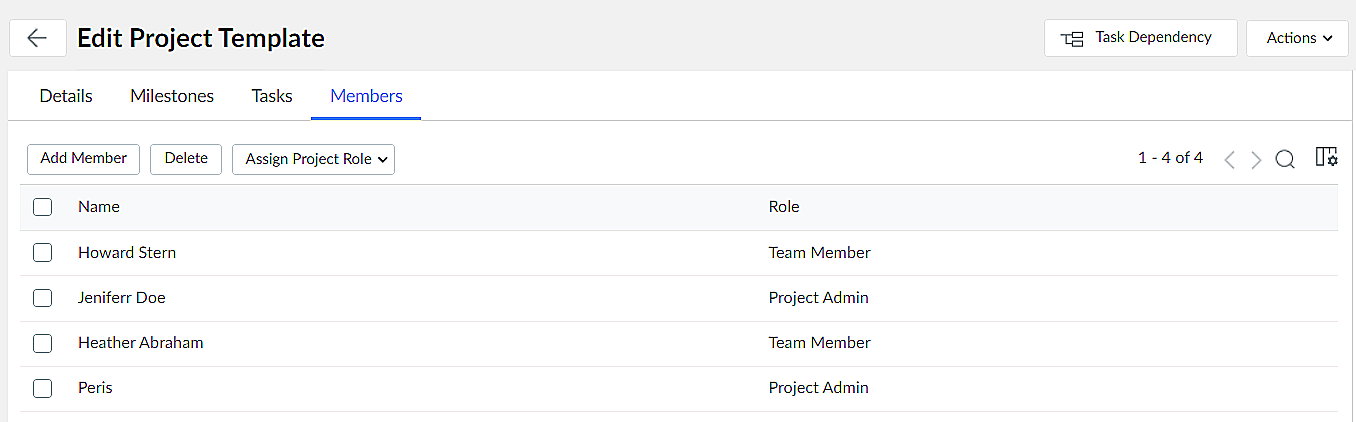Screen dimensions: 1356x422
Task: Go to previous page arrow
Action: 1230,160
